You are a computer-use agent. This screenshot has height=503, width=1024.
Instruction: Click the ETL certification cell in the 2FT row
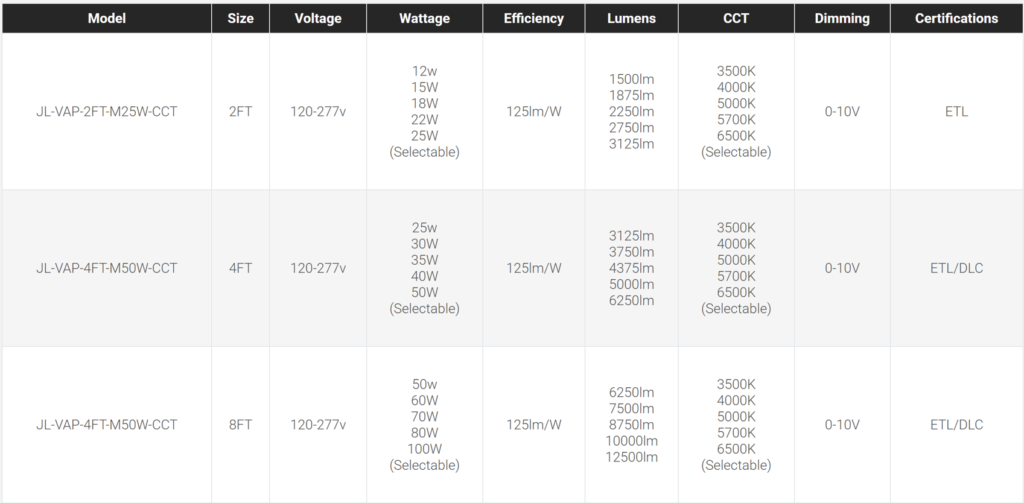coord(956,112)
